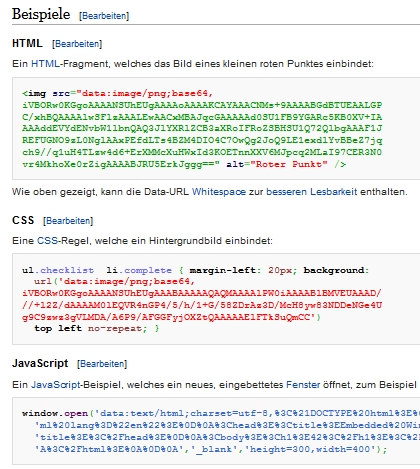Click Bearbeiten link next to Beispiele heading
Image resolution: width=420 pixels, height=469 pixels.
[x=104, y=16]
